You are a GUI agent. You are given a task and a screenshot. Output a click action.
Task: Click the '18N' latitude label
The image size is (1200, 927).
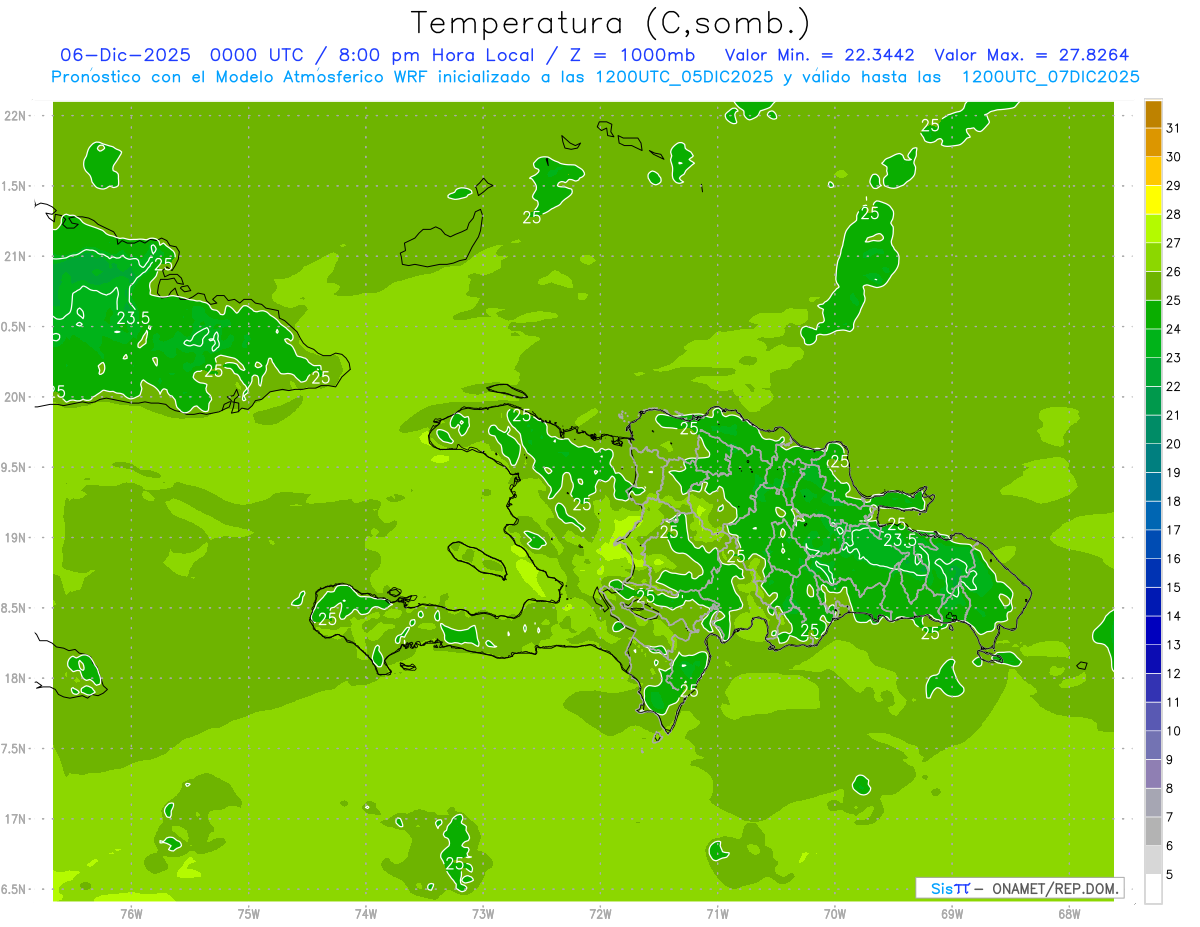point(16,679)
